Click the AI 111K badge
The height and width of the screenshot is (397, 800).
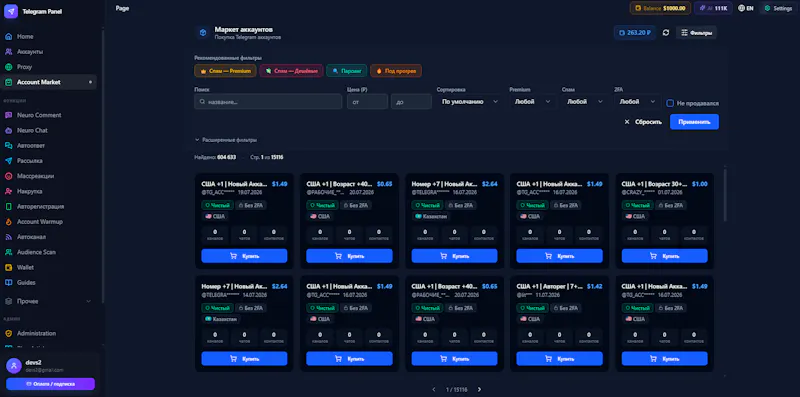point(714,8)
